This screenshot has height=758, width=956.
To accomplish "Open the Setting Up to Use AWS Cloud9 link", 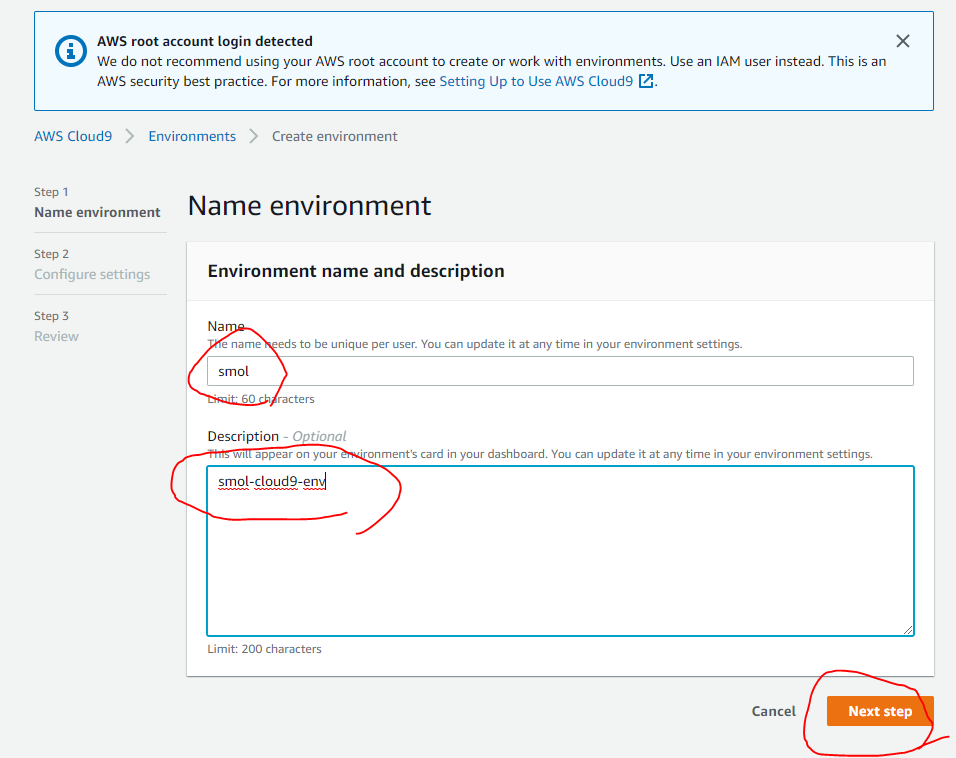I will point(536,81).
